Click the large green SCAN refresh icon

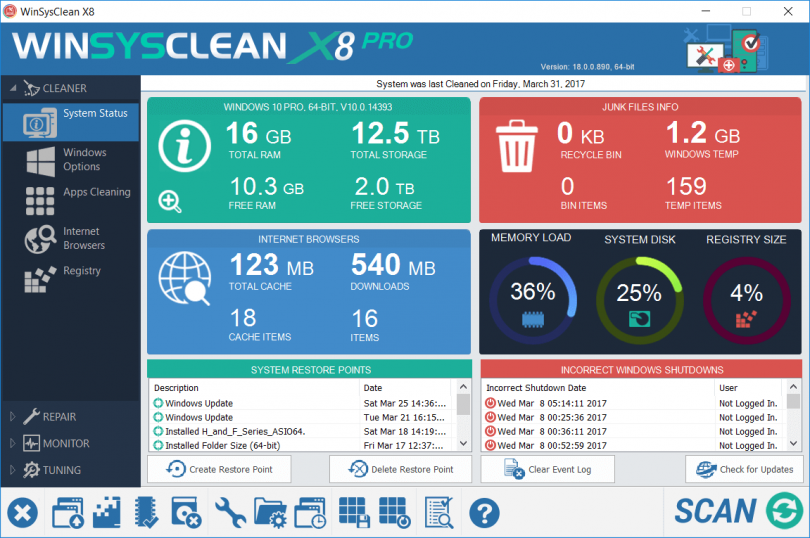click(784, 511)
